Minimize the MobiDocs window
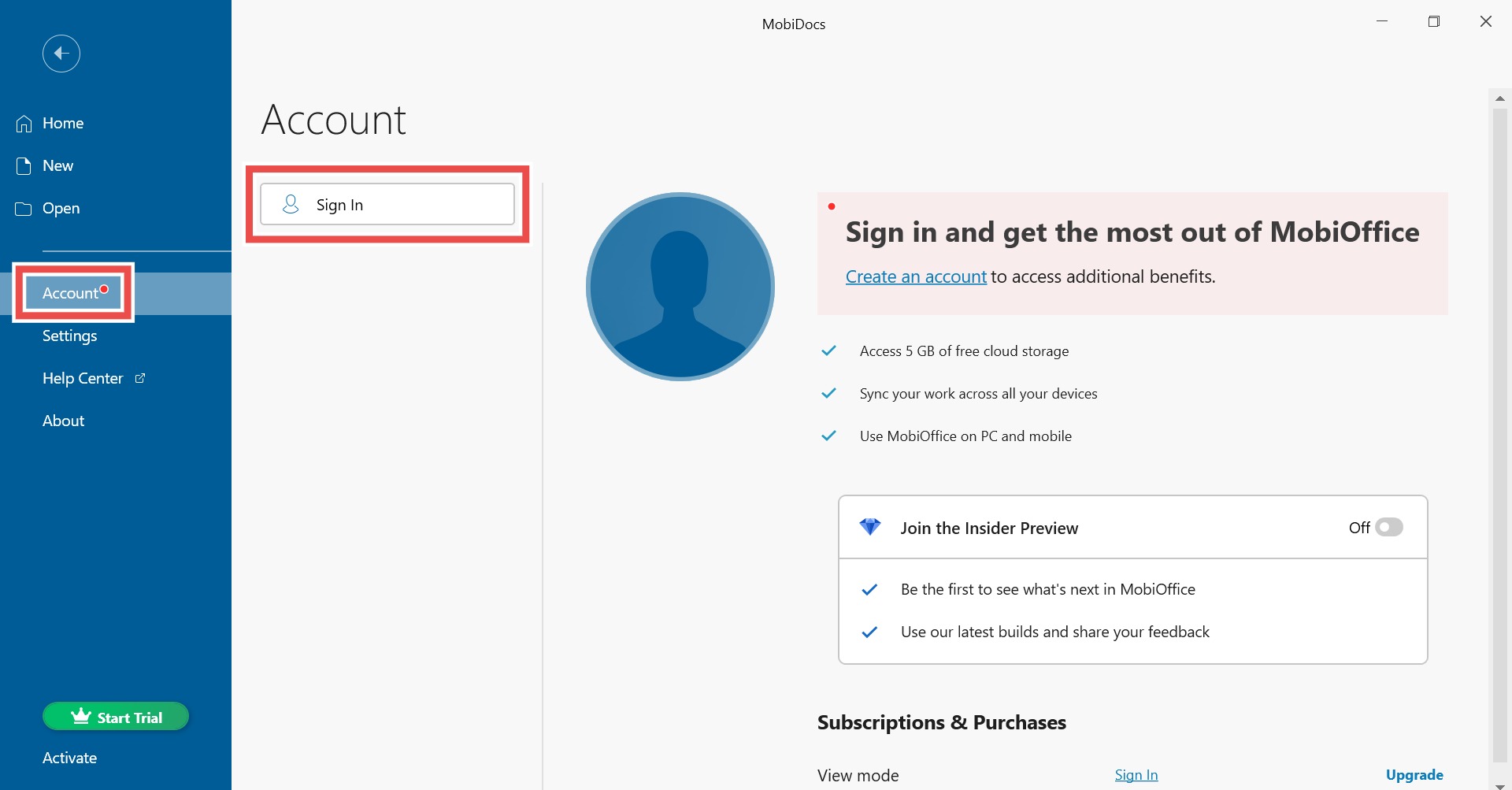 (x=1382, y=22)
